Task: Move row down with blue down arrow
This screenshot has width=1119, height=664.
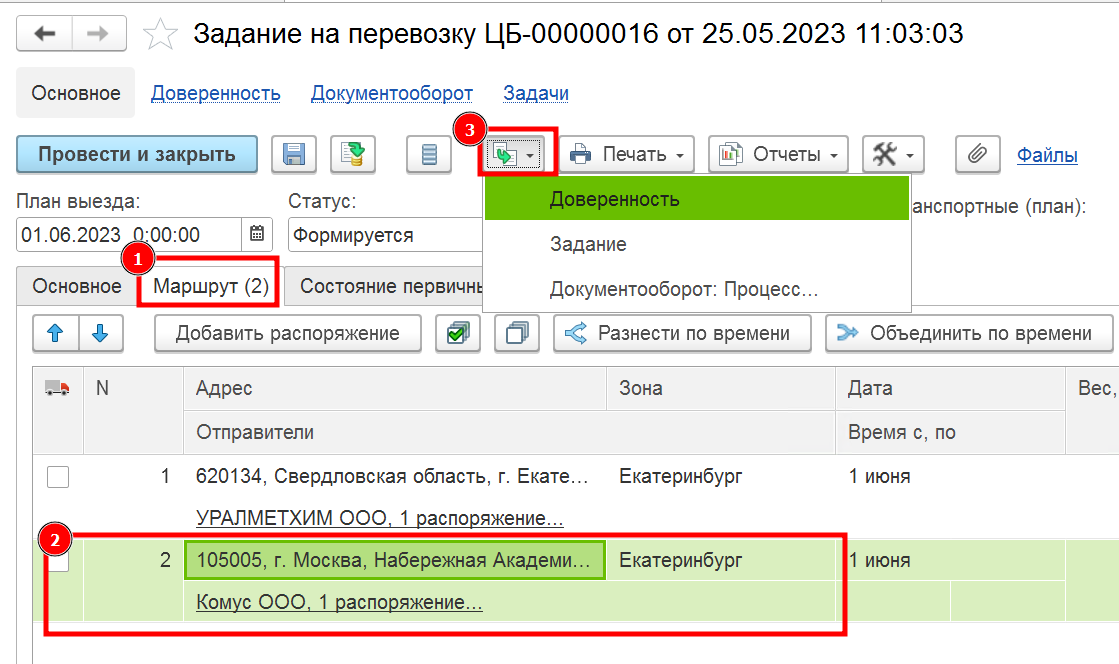Action: coord(100,333)
